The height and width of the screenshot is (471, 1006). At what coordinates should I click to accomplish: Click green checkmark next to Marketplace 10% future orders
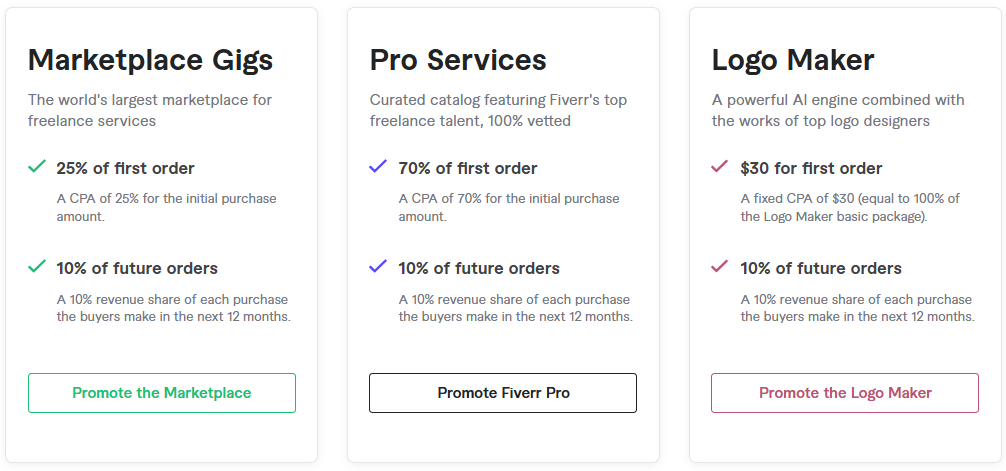(x=37, y=266)
